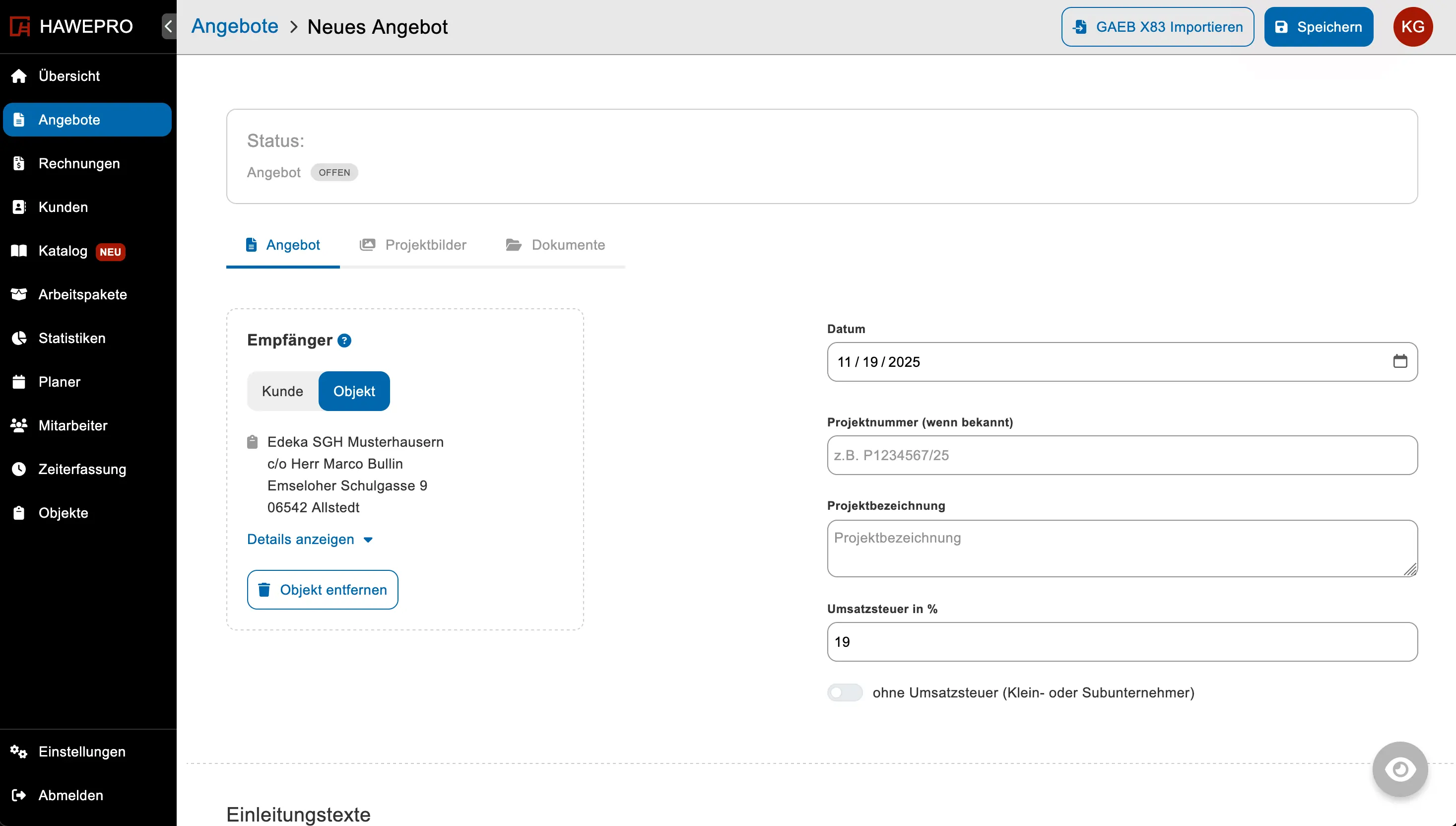Toggle the ohne Umsatzsteuer switch
1456x826 pixels.
[x=844, y=692]
